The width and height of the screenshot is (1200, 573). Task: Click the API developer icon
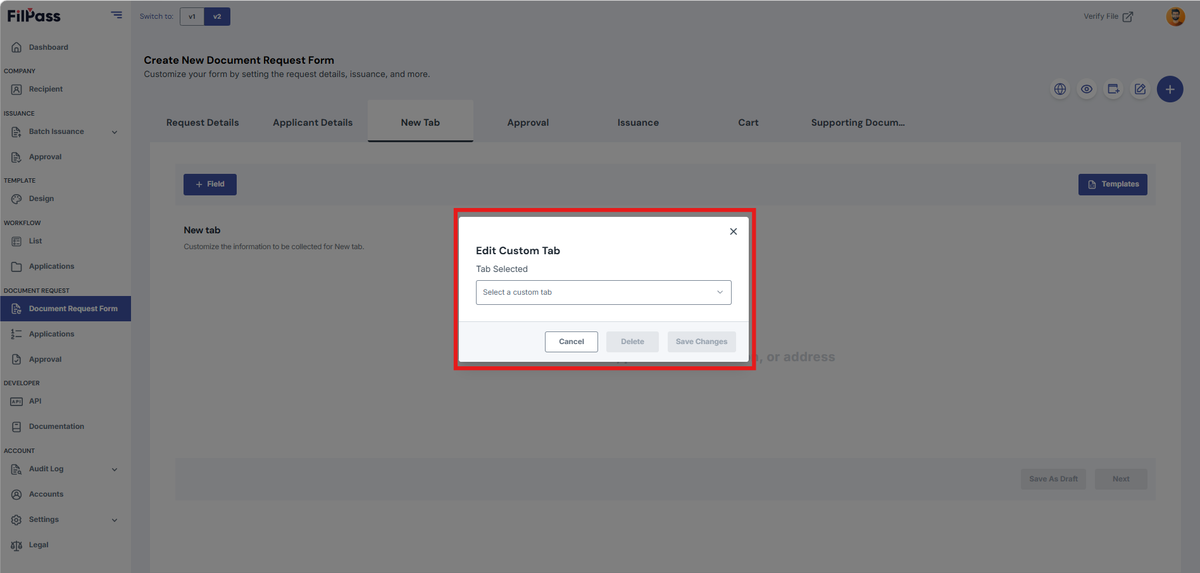point(16,401)
